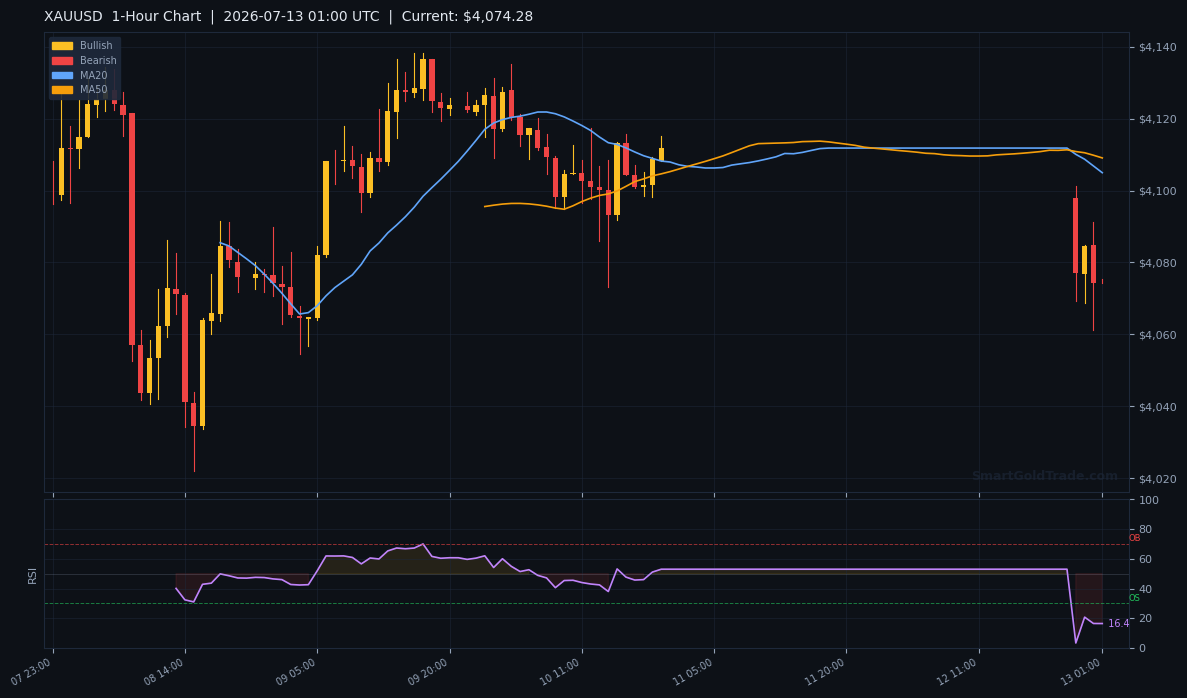Click the $4,040 price axis label

1157,407
